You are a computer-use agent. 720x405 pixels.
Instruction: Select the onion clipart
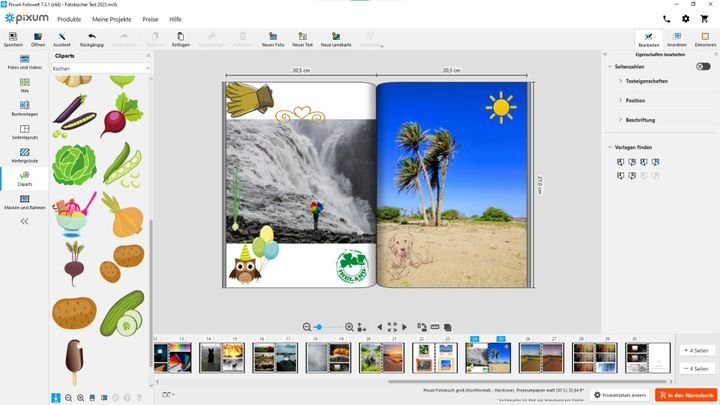pyautogui.click(x=123, y=215)
